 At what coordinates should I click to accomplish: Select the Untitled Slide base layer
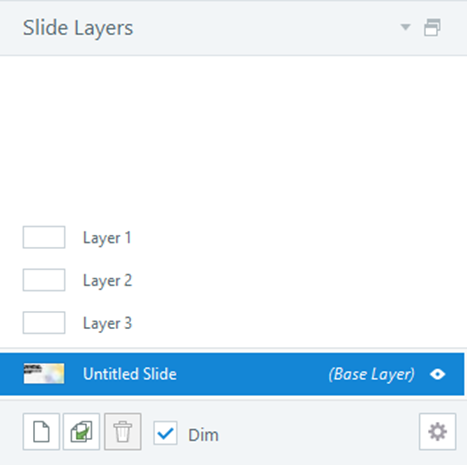pyautogui.click(x=232, y=374)
